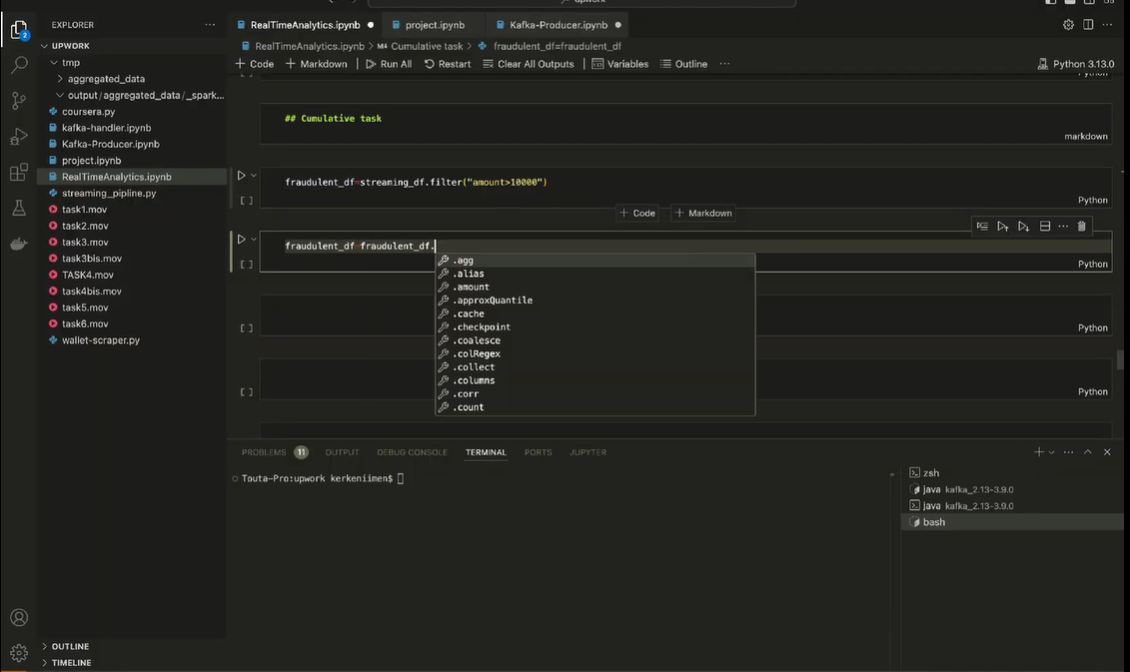Open the Search view in activity bar

point(19,66)
